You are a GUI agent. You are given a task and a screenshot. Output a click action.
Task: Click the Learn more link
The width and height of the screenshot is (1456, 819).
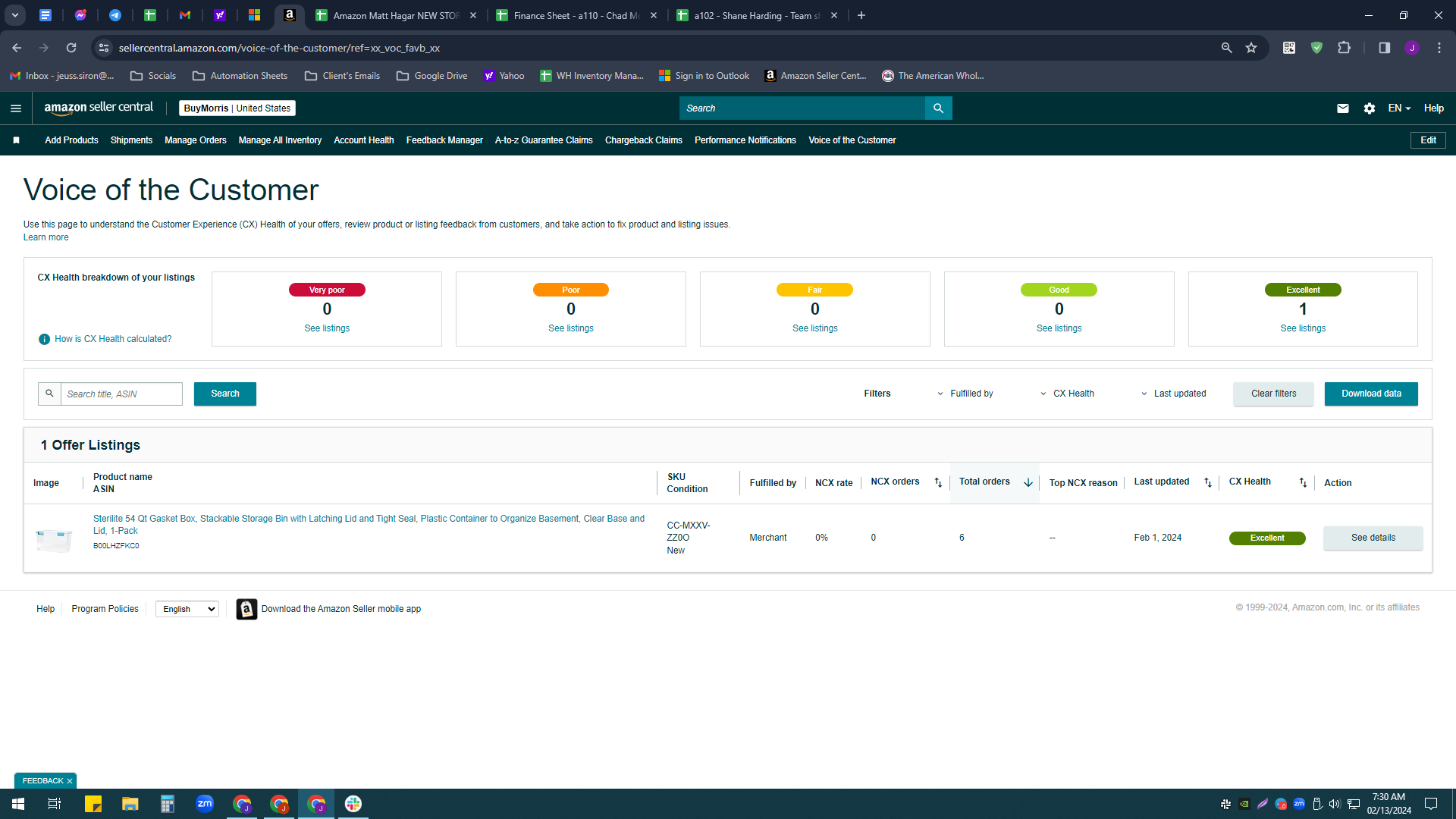pyautogui.click(x=46, y=237)
